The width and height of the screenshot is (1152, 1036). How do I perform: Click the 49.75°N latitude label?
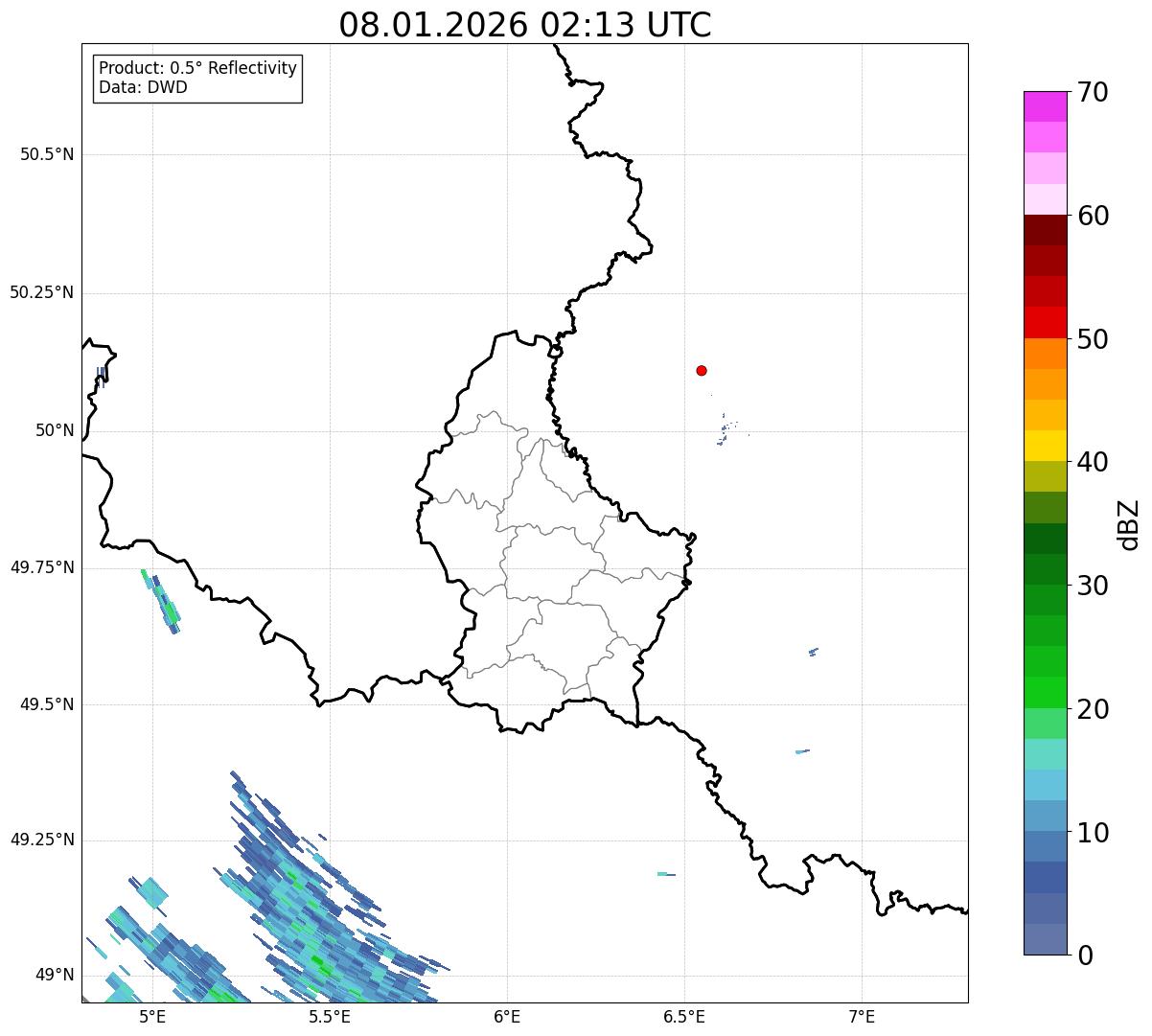(41, 567)
